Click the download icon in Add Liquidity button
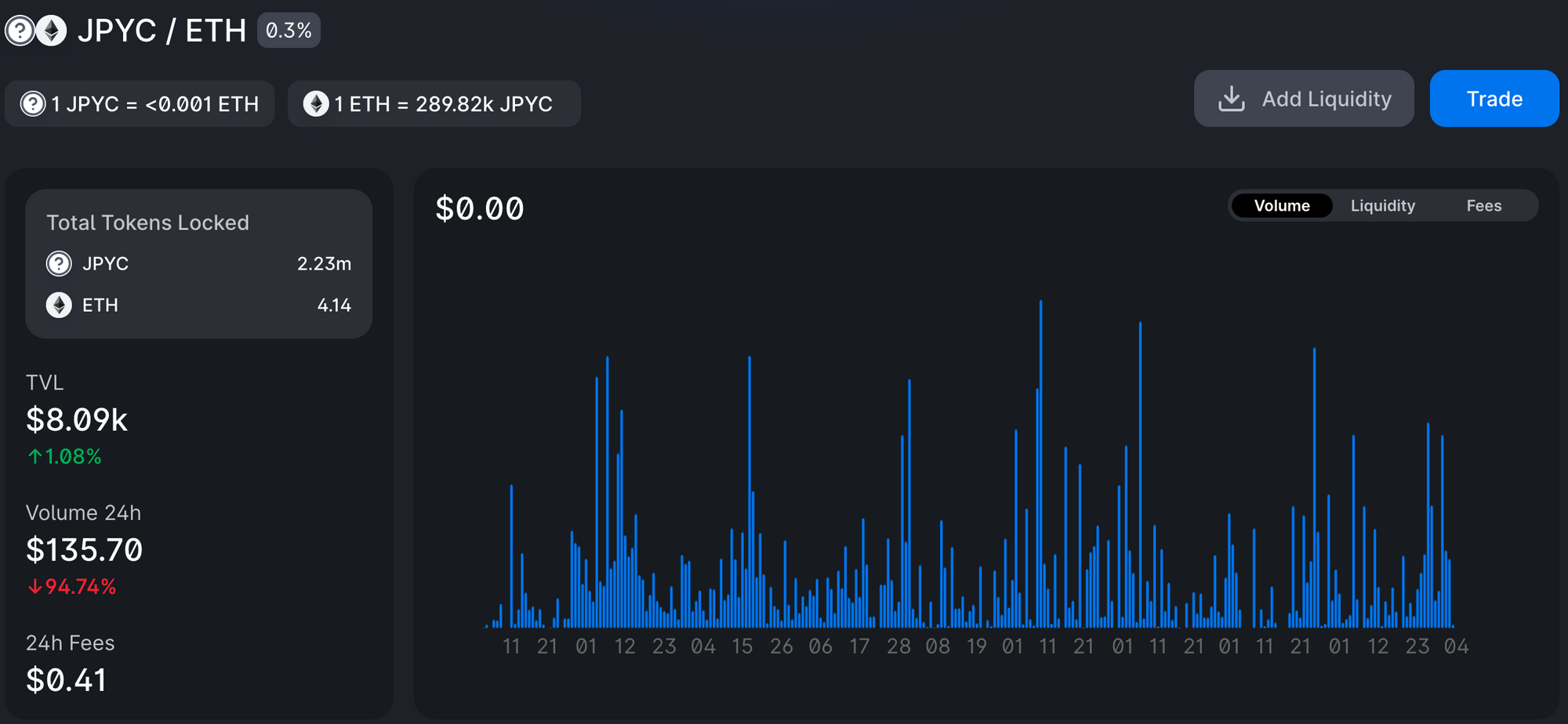The height and width of the screenshot is (724, 1568). (1232, 99)
